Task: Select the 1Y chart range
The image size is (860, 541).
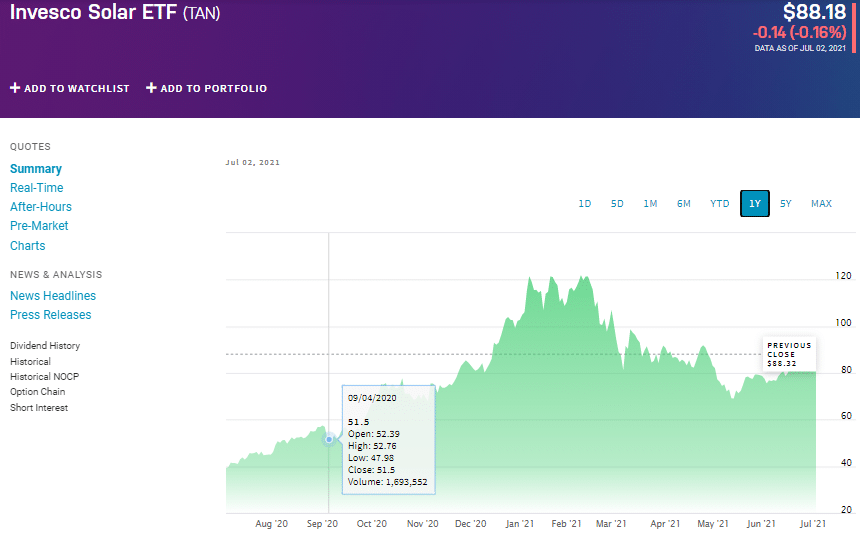Action: (755, 204)
